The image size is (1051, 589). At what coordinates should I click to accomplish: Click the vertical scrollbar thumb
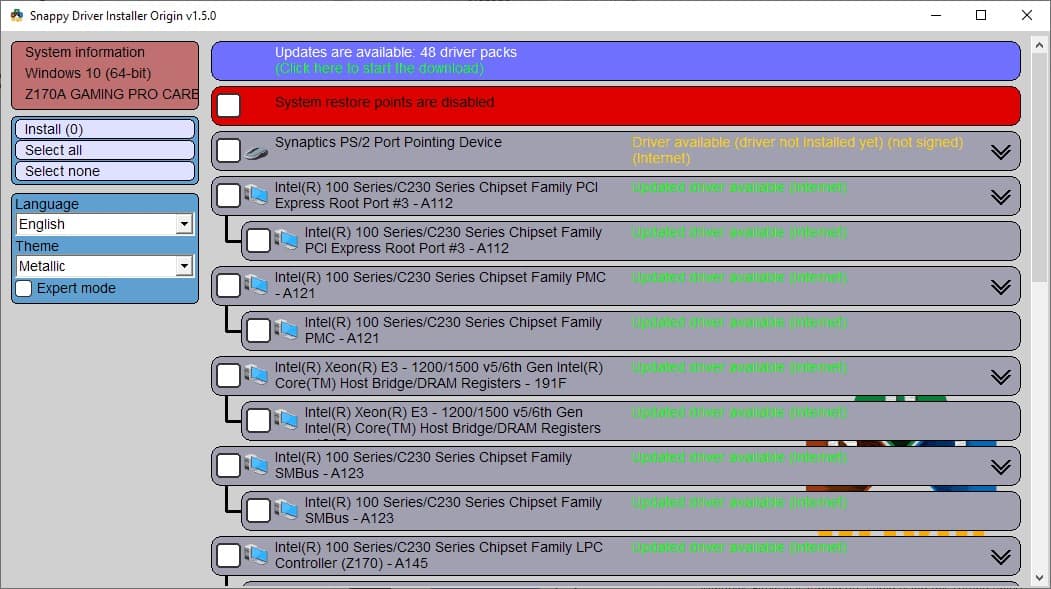point(1040,168)
